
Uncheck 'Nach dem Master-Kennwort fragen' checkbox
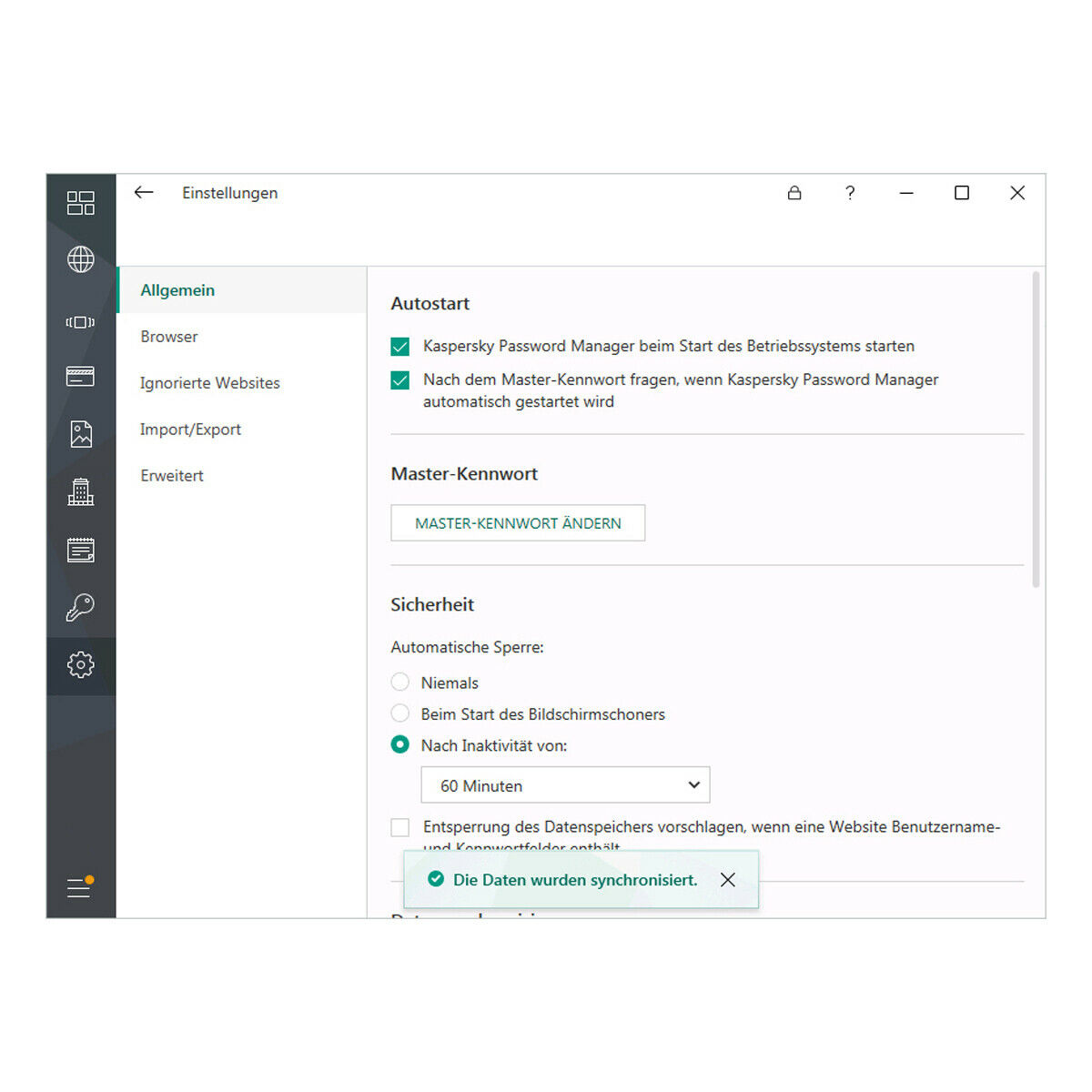[400, 380]
